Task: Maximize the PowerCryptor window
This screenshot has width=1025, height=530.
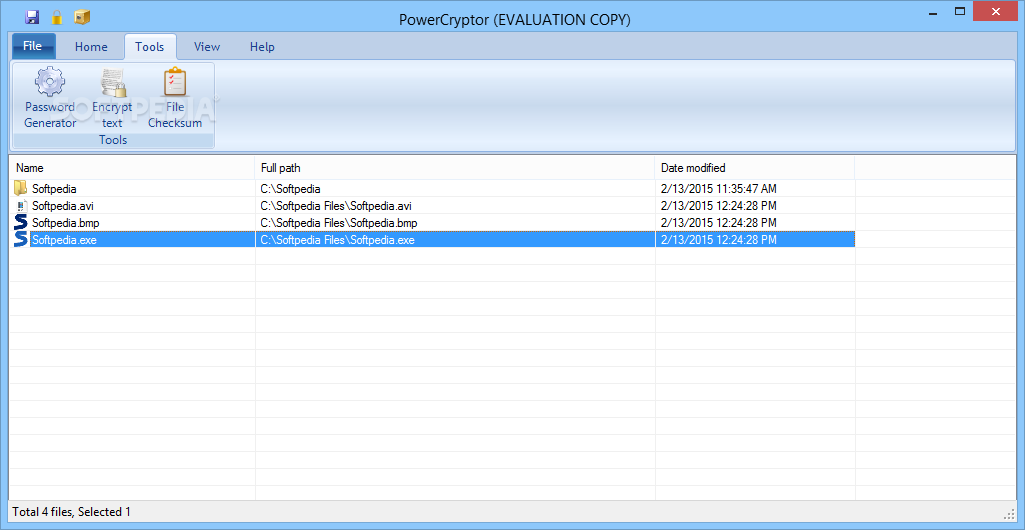Action: click(960, 12)
